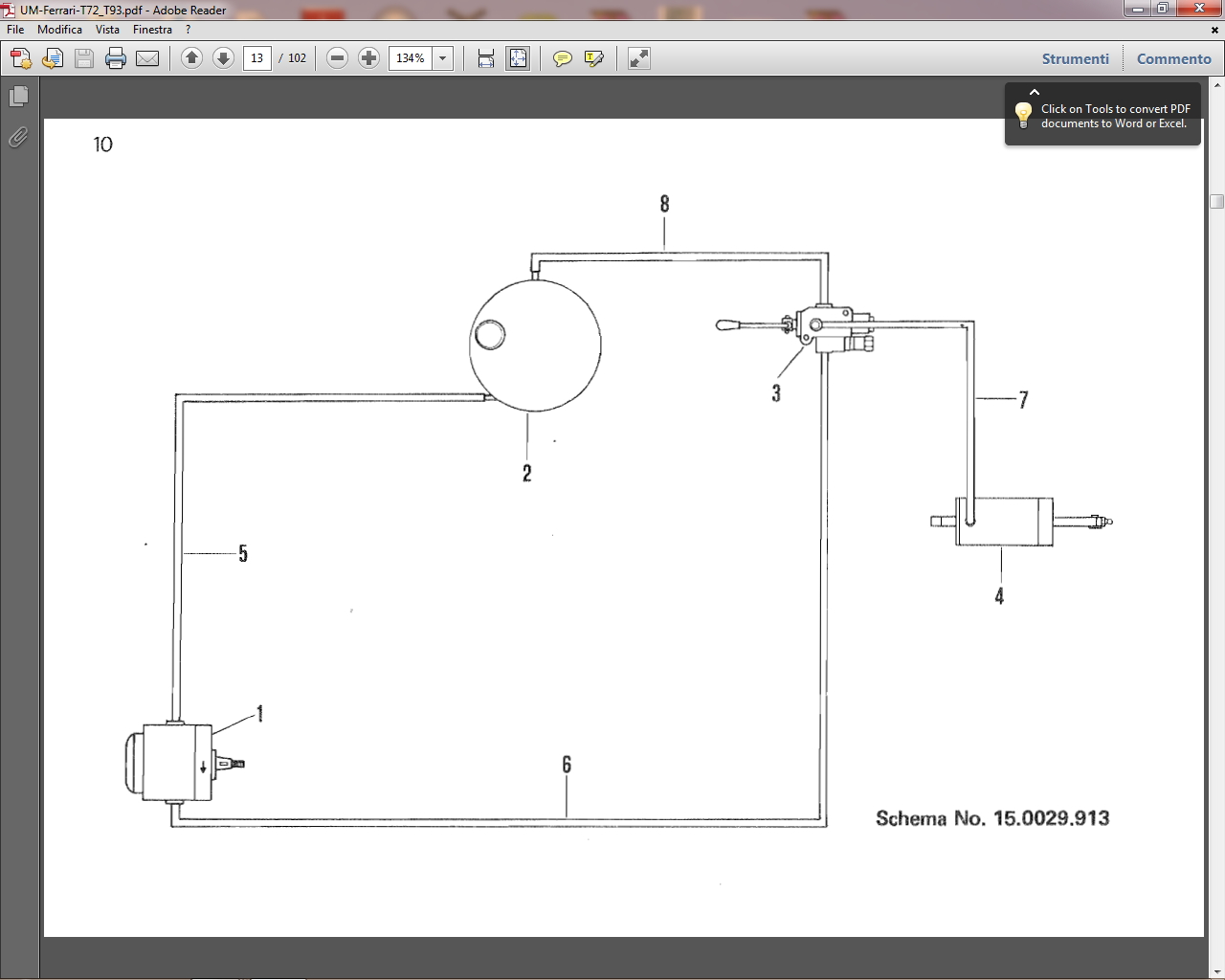The height and width of the screenshot is (980, 1225).
Task: Open the zoom percentage dropdown arrow
Action: [x=442, y=58]
